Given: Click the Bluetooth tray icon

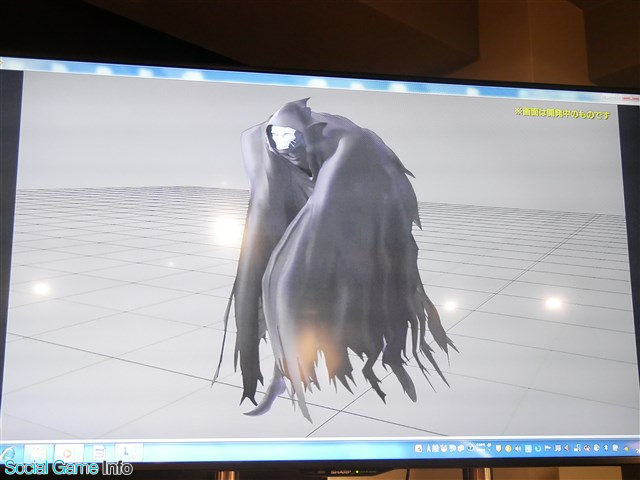Looking at the screenshot, I should click(x=606, y=448).
